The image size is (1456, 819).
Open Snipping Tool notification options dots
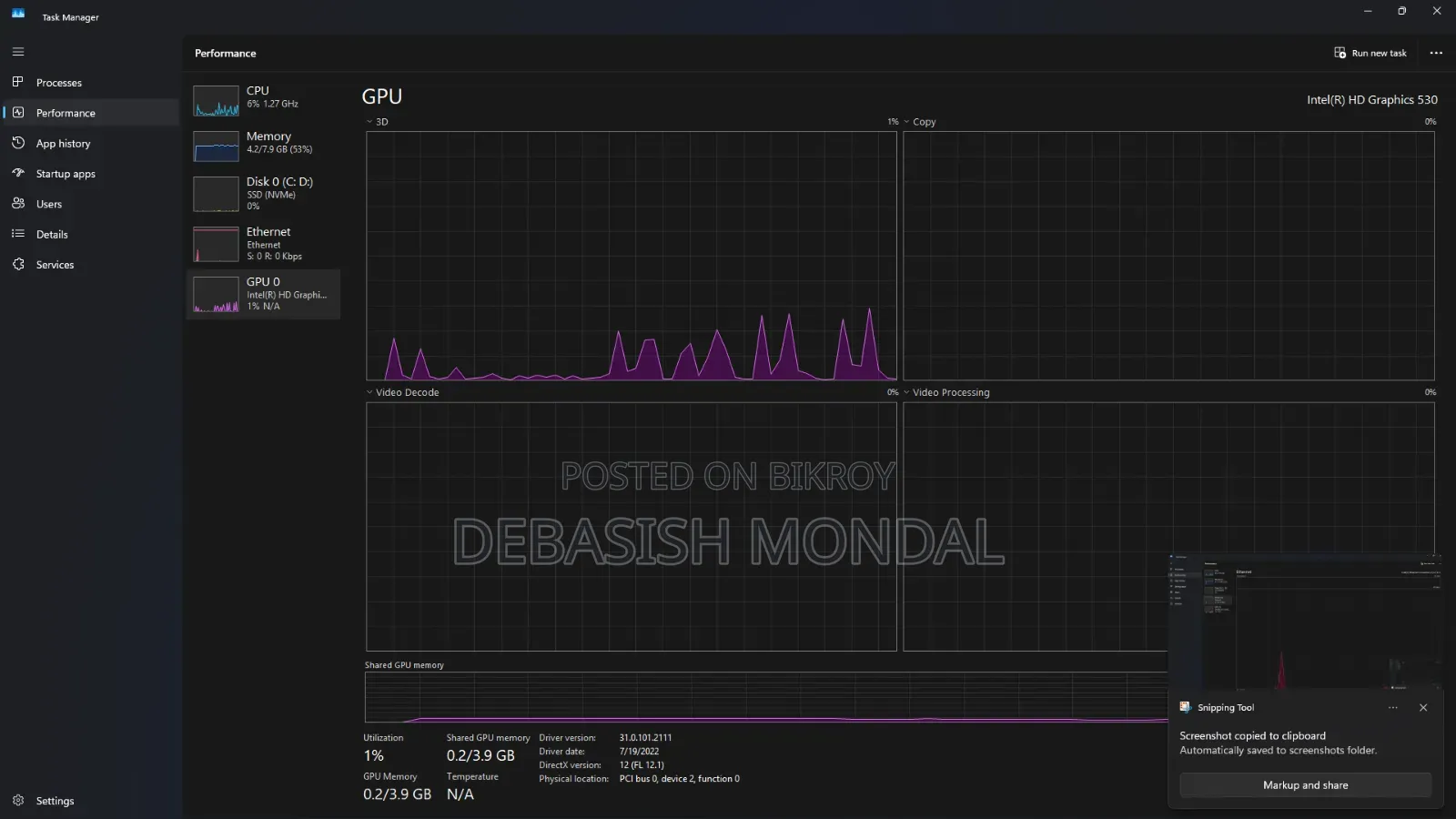coord(1393,708)
